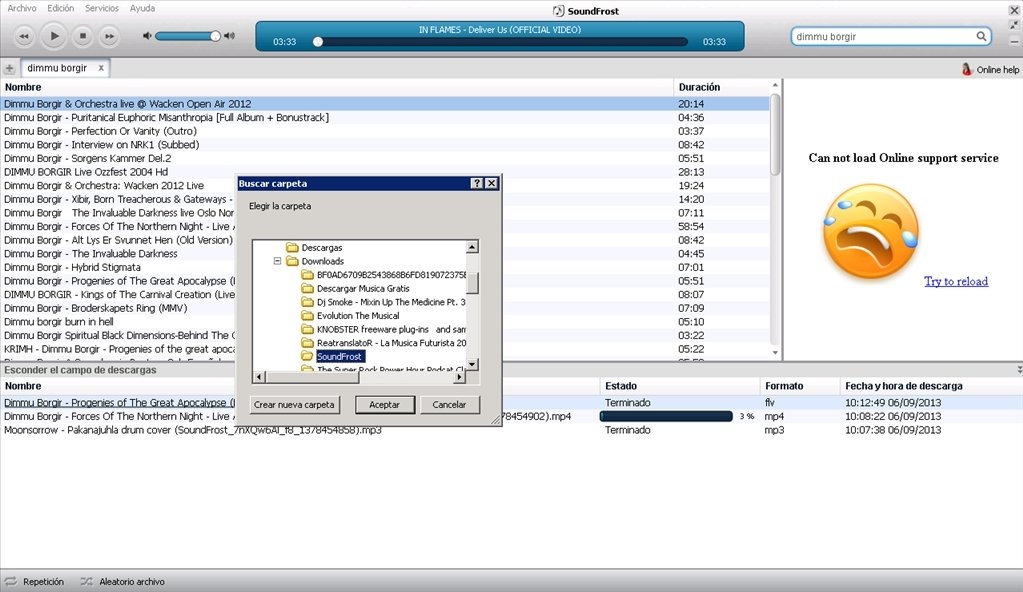This screenshot has height=592, width=1023.
Task: Select Puritanical Euphoric Misanthropia Full Album result
Action: [385, 117]
